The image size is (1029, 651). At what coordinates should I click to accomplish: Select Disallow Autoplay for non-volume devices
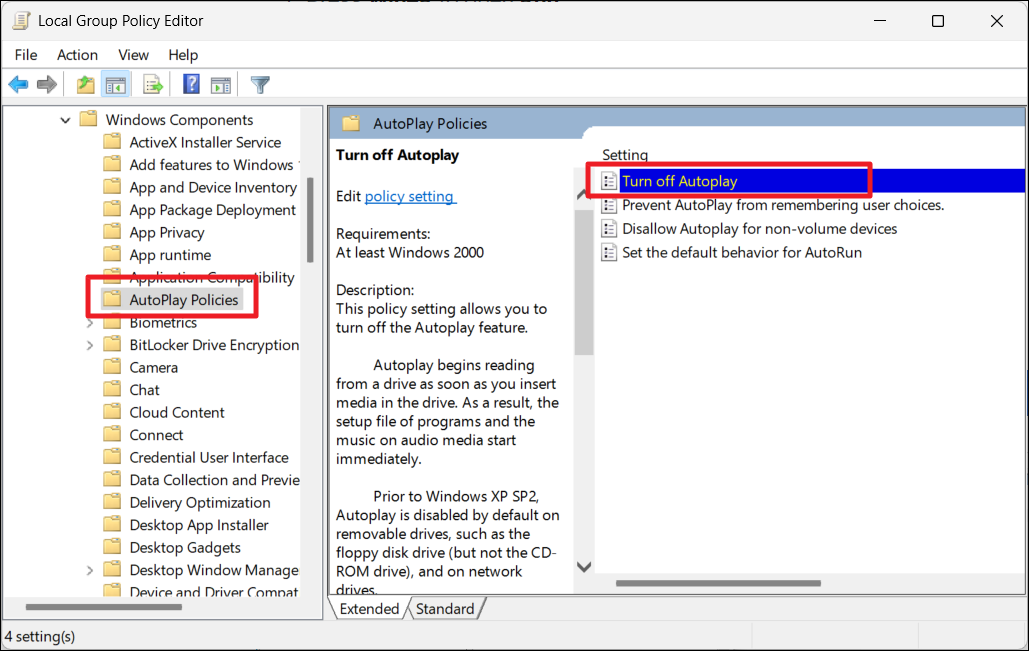[759, 229]
